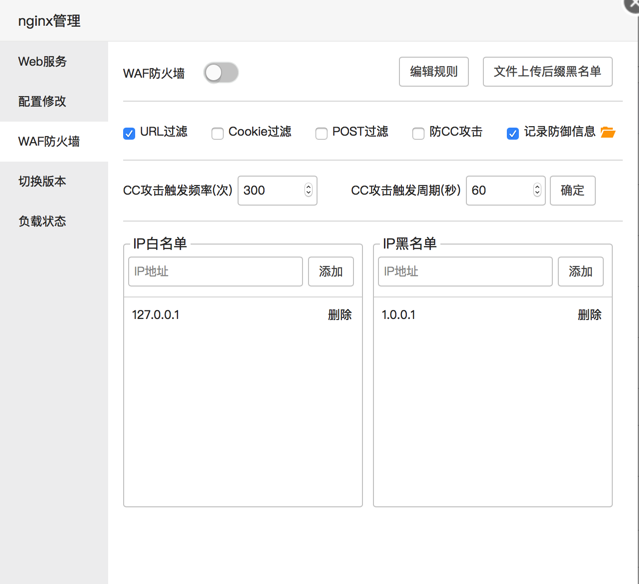The image size is (639, 584).
Task: Toggle the WAF防火墙 switch on
Action: pyautogui.click(x=221, y=73)
